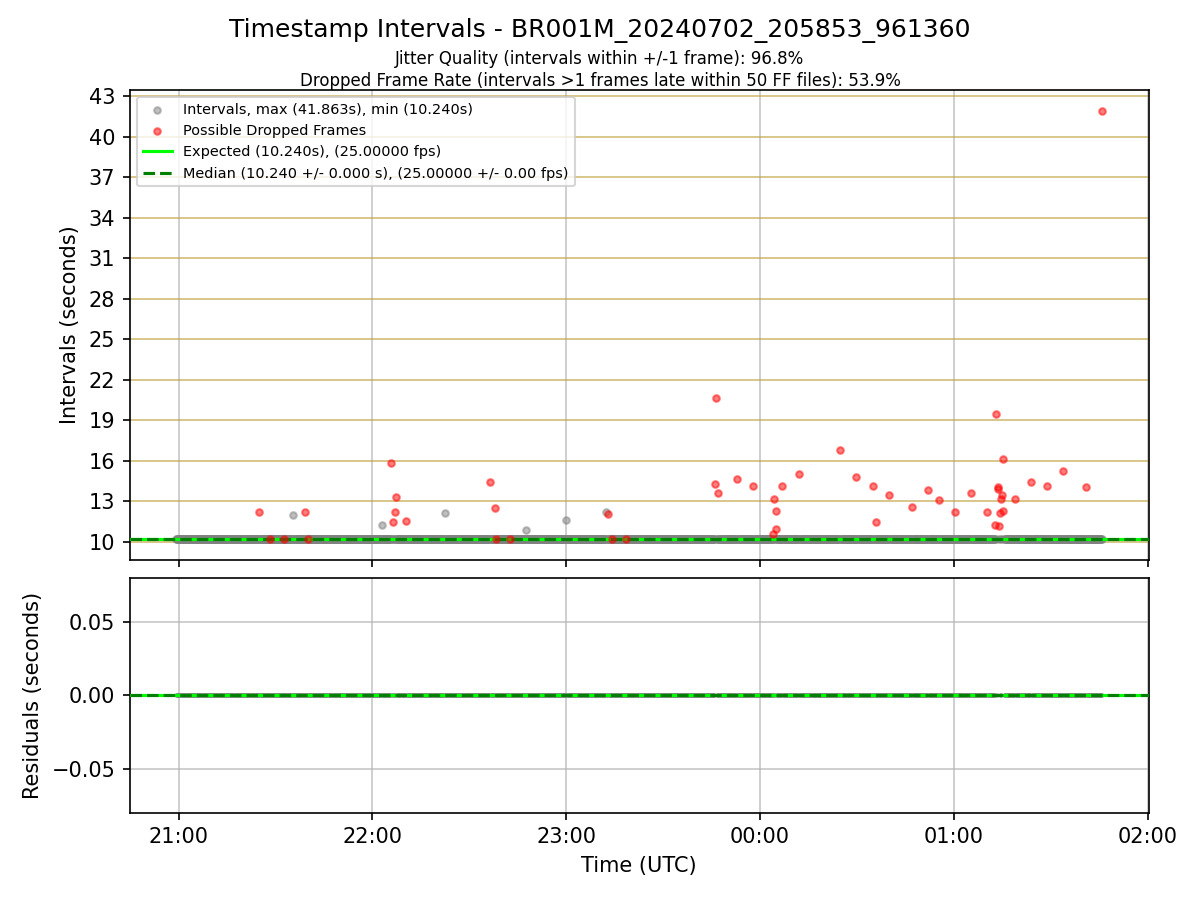The width and height of the screenshot is (1200, 900).
Task: Select the 'Dropped Frame Rate' subtitle line
Action: pyautogui.click(x=600, y=80)
